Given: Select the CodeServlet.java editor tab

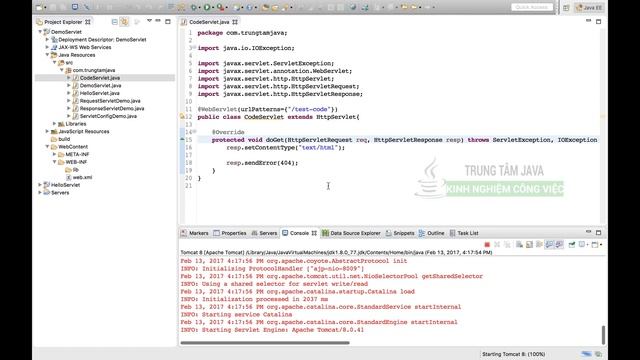Looking at the screenshot, I should coord(209,22).
